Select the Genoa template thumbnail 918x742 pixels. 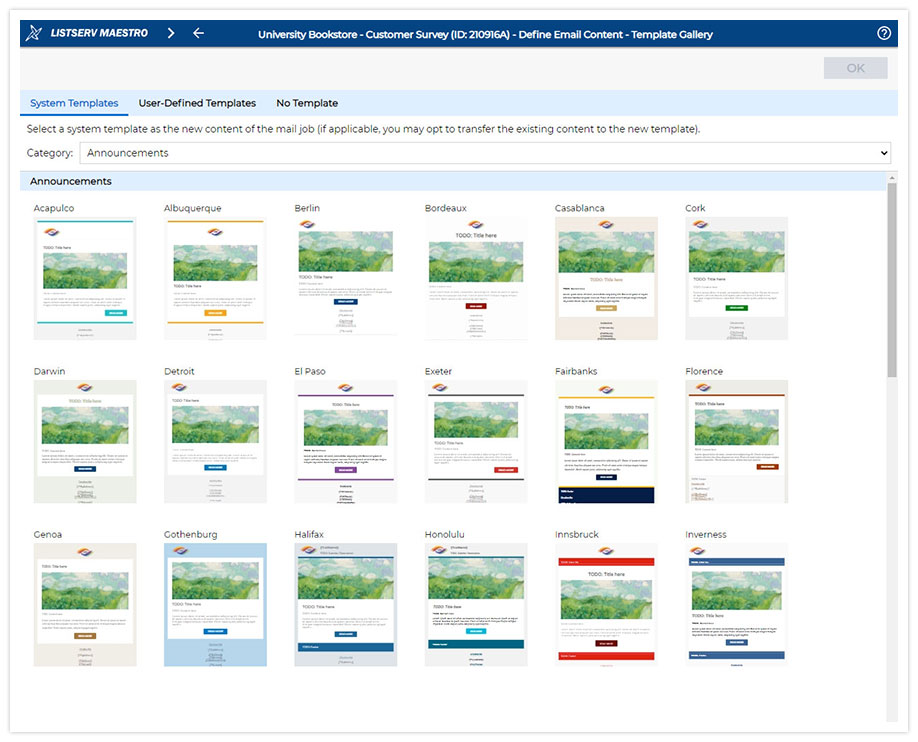pos(85,605)
